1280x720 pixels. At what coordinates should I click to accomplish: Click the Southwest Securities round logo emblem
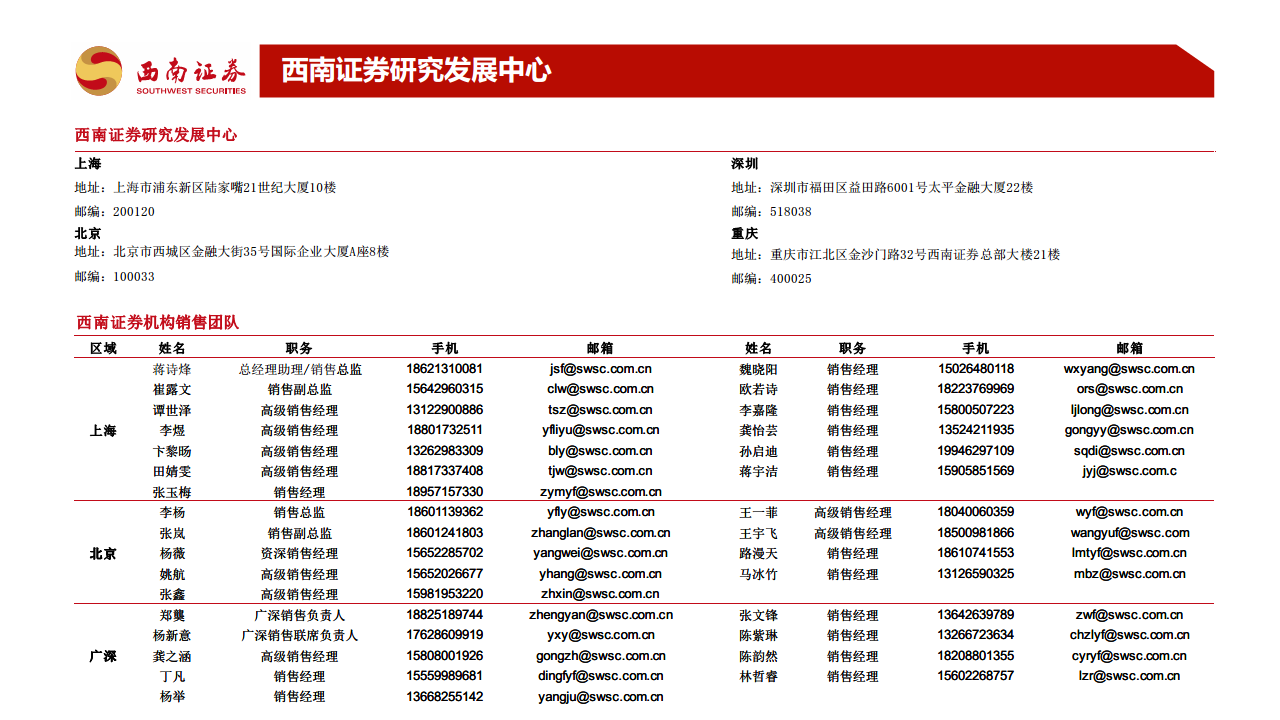(x=99, y=71)
